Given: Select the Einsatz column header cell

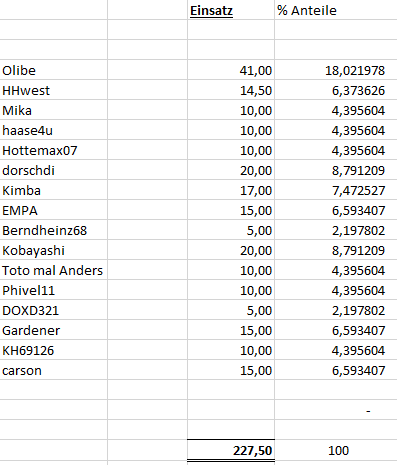Looking at the screenshot, I should click(x=231, y=10).
